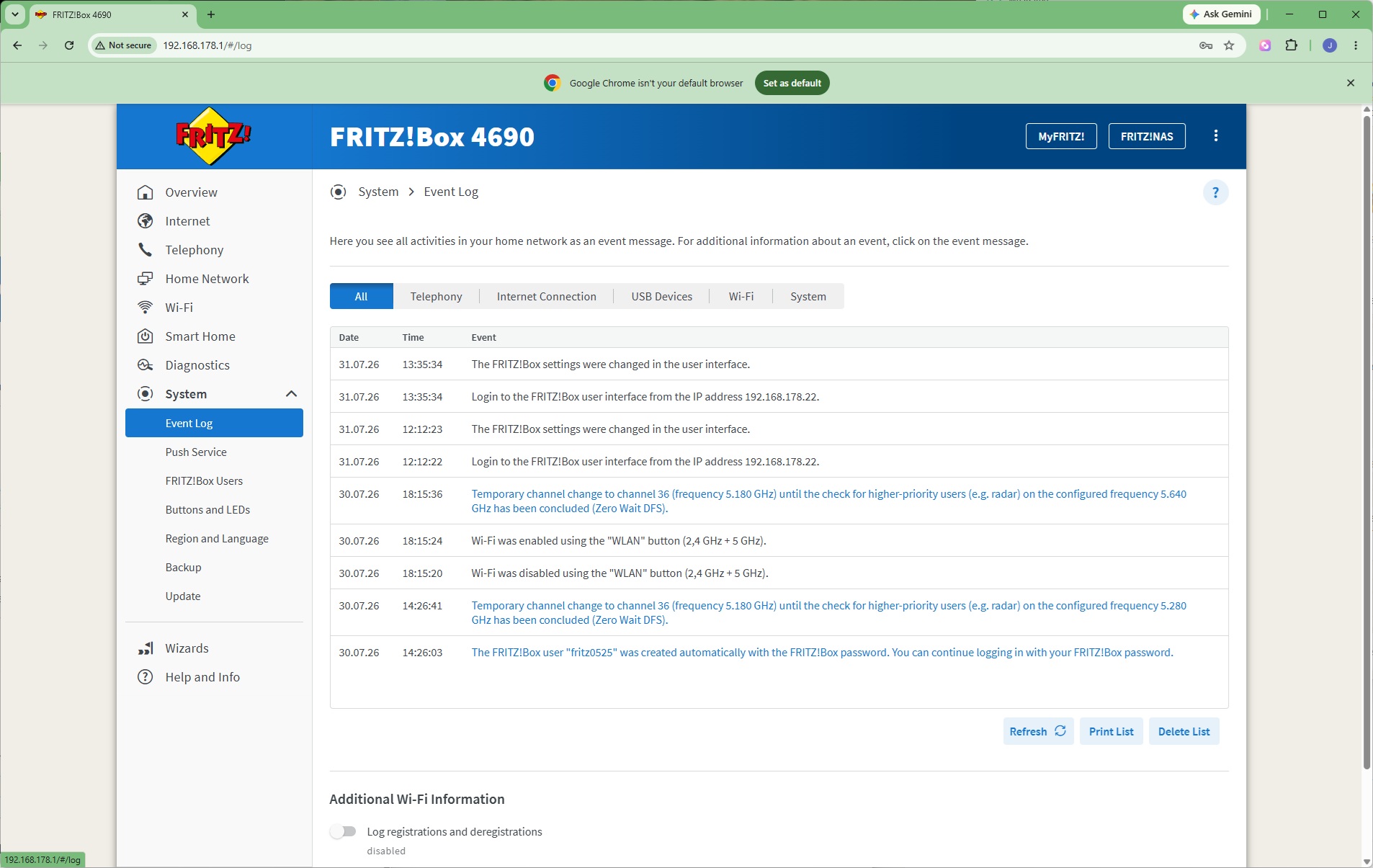
Task: Click the 12:12:22 login event row
Action: (x=779, y=461)
